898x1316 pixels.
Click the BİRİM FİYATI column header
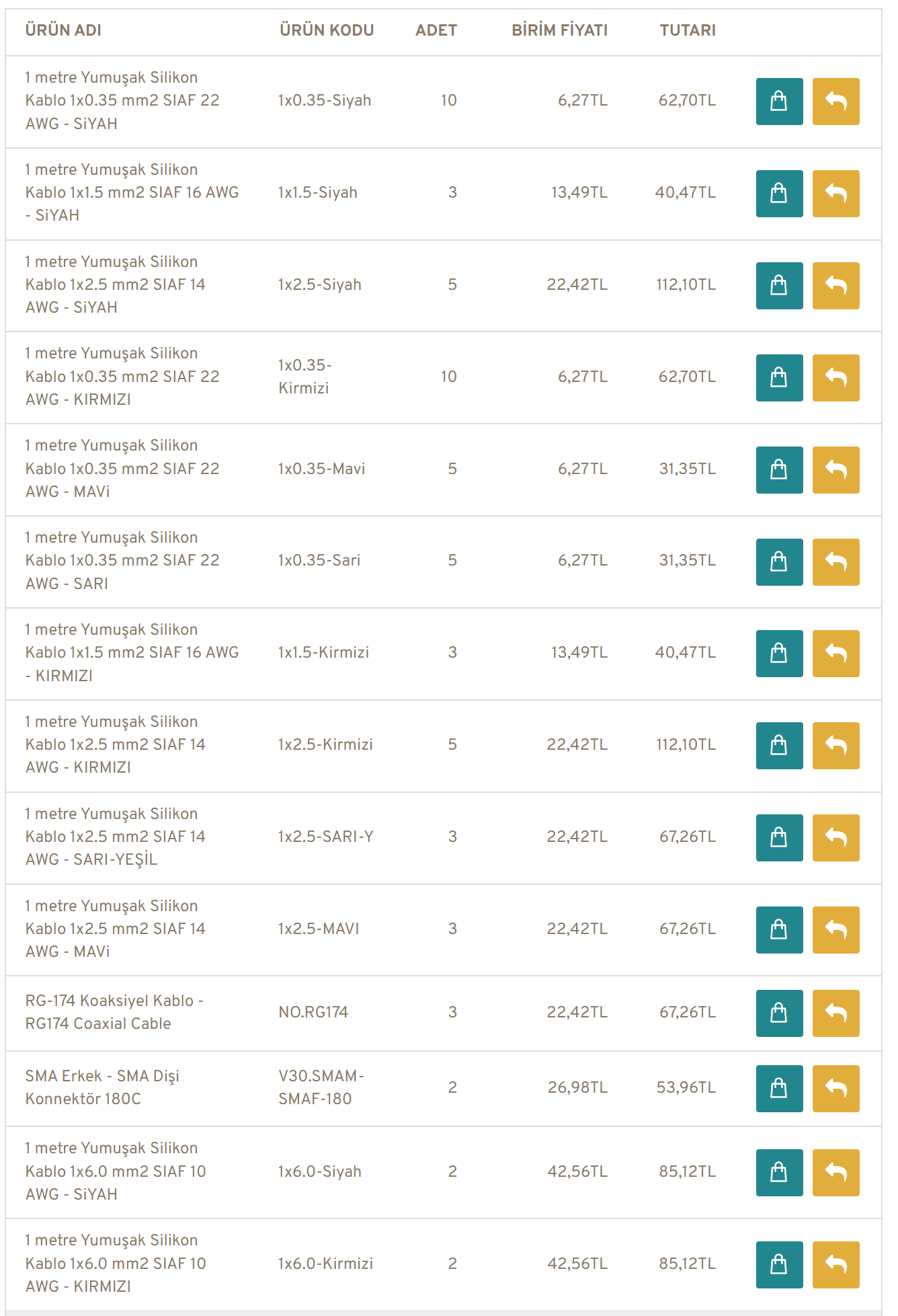click(559, 30)
